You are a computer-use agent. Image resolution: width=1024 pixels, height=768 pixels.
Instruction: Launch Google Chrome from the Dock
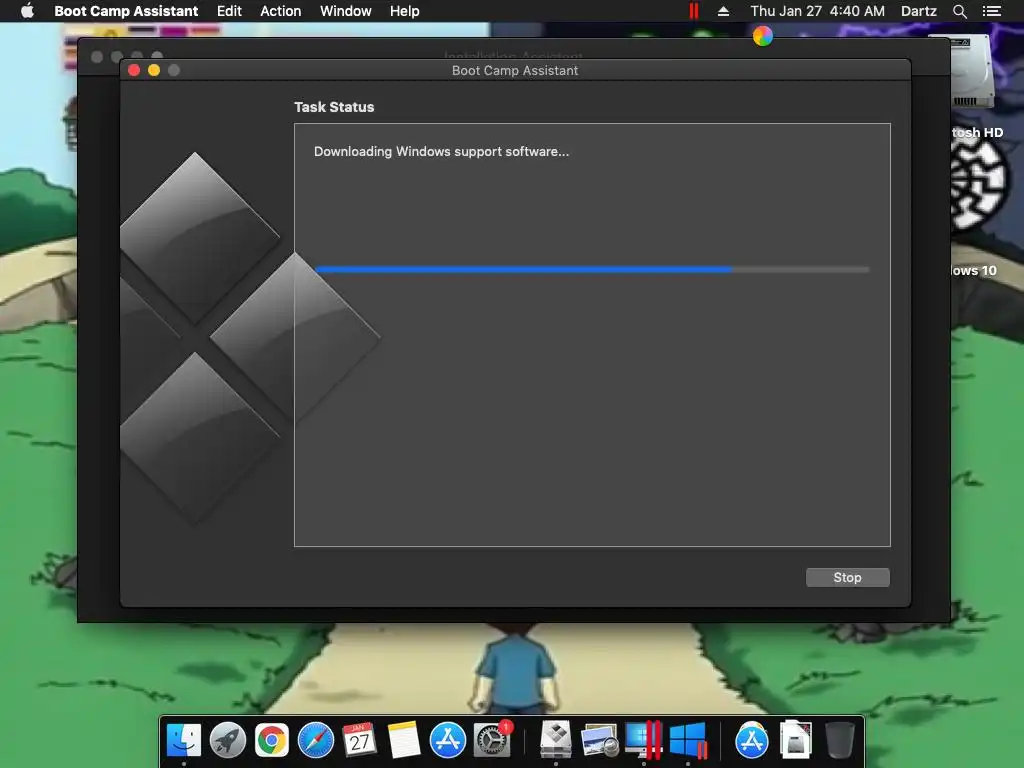(272, 740)
